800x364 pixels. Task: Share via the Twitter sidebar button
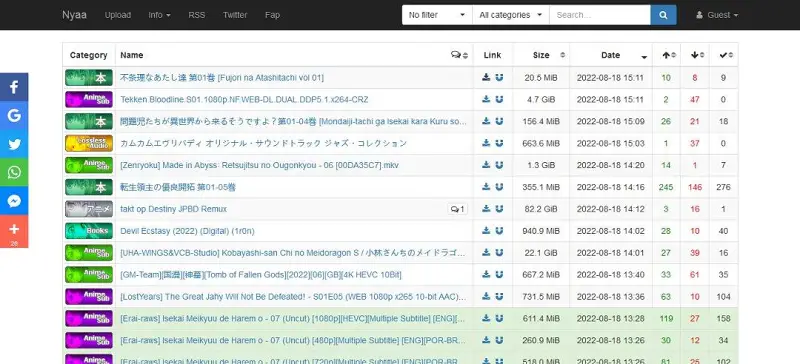tap(14, 144)
